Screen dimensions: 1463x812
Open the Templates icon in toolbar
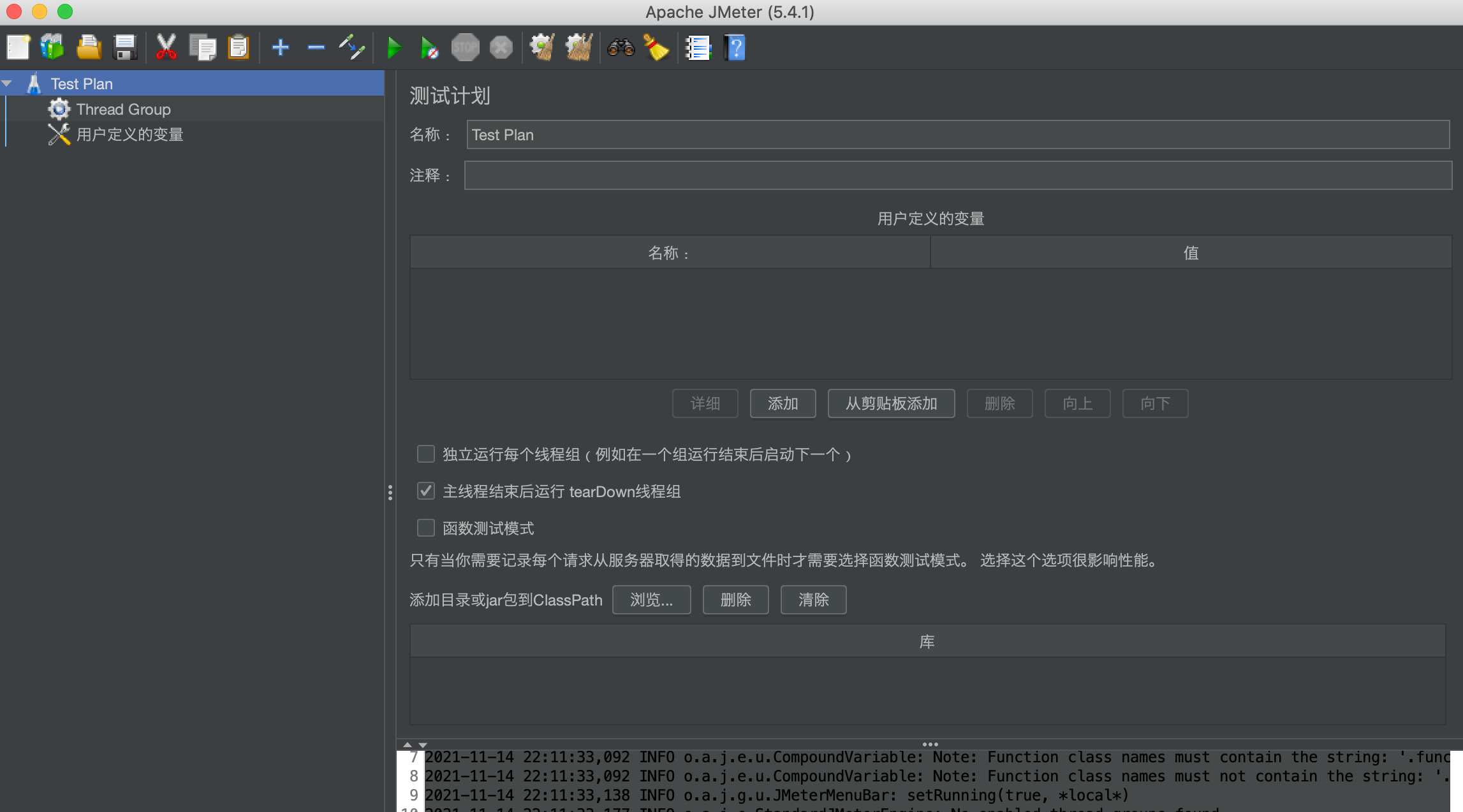52,48
